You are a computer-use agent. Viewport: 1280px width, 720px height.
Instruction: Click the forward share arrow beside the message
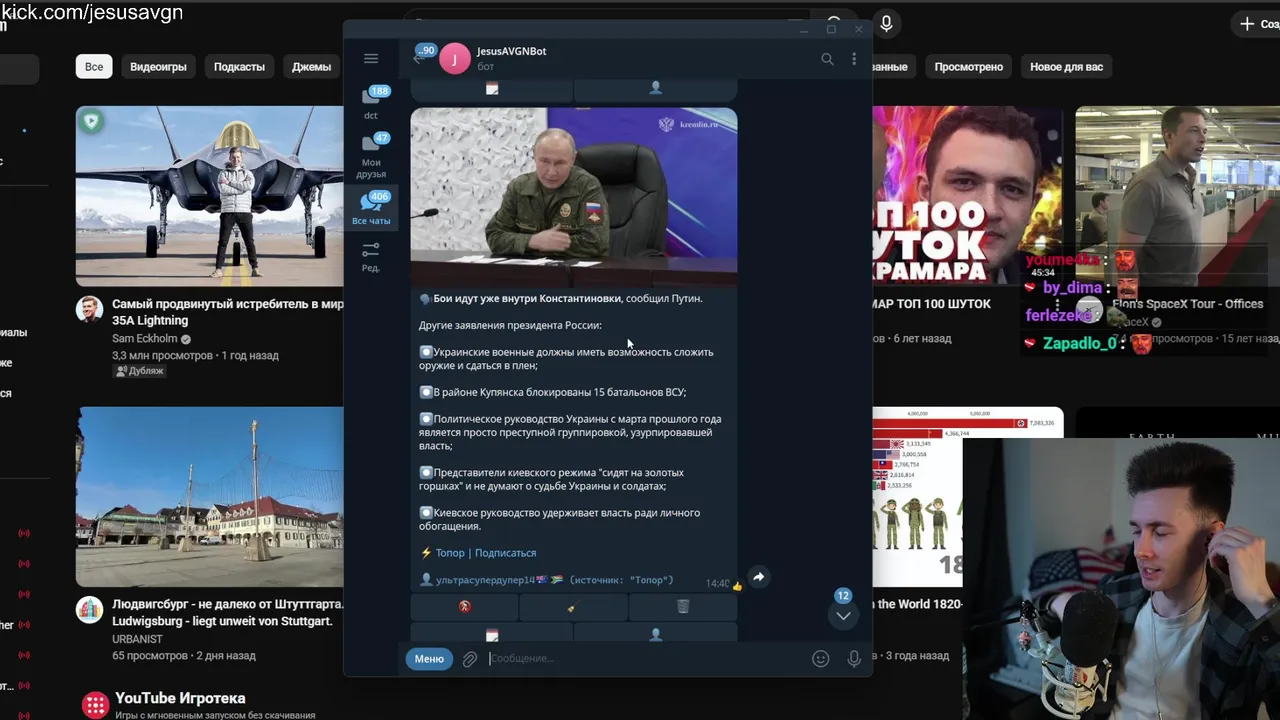coord(758,577)
